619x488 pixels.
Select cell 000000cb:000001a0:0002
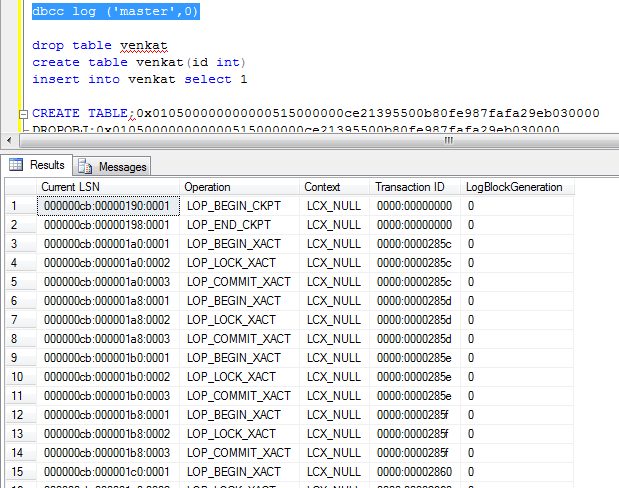(108, 263)
